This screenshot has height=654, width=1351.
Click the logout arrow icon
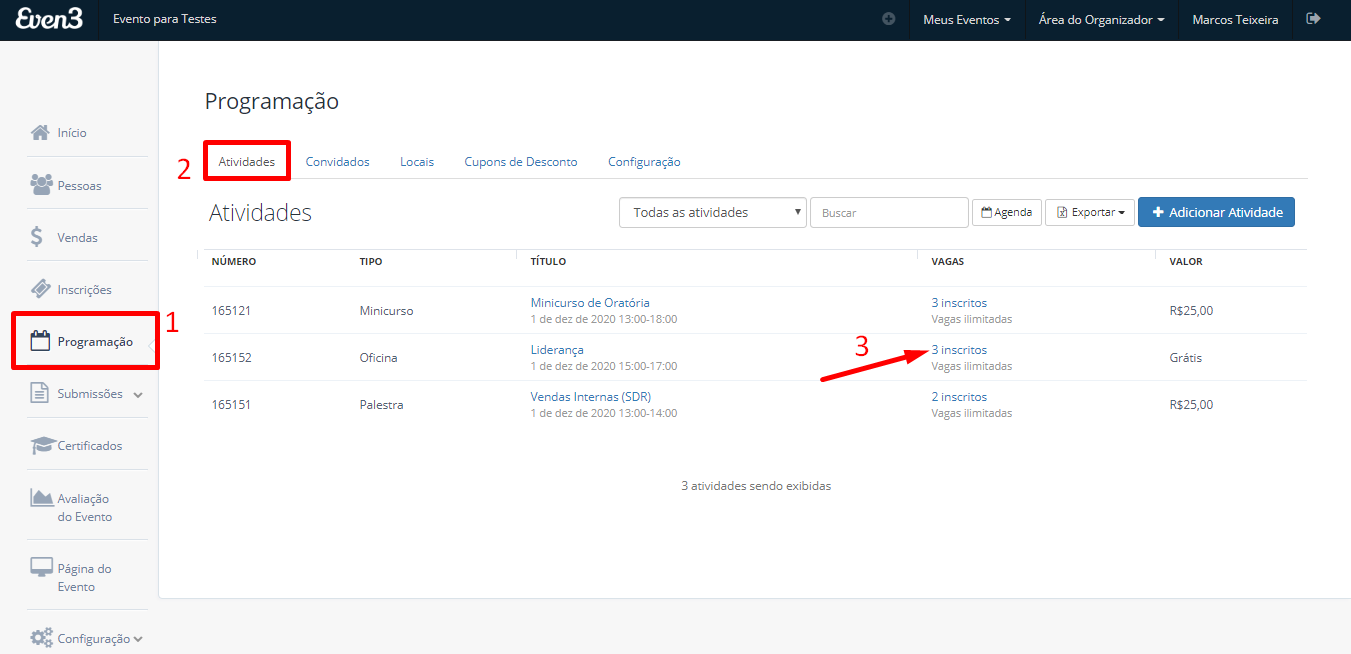(1313, 19)
